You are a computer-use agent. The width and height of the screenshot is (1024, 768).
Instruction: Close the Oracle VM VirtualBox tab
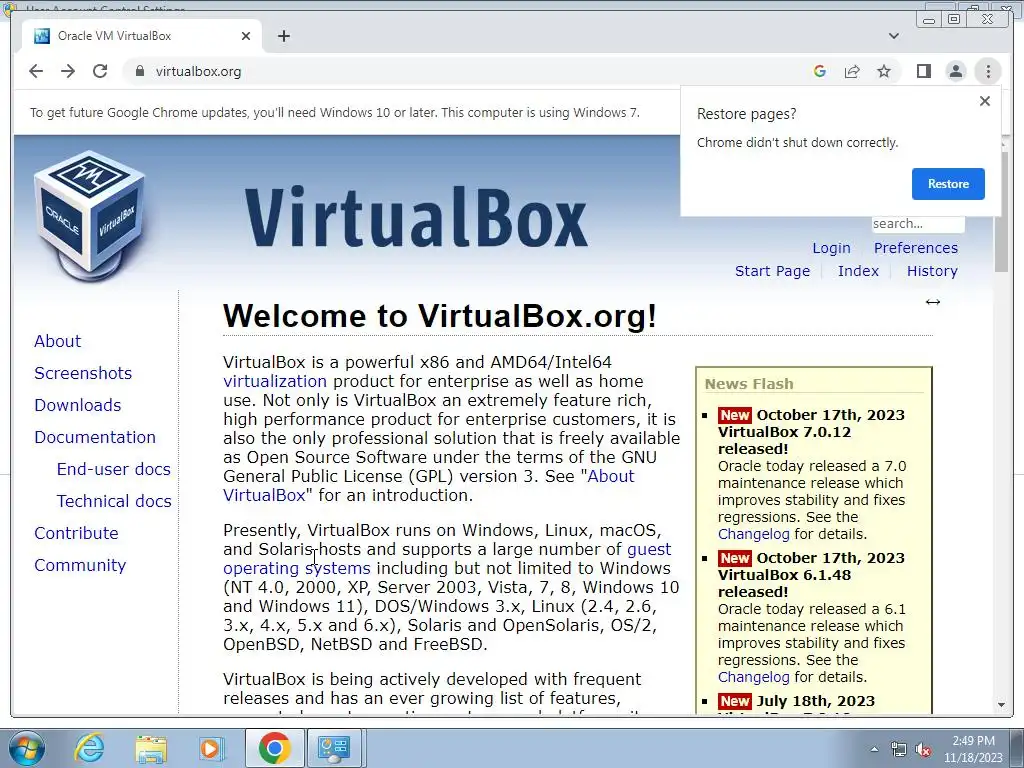click(x=246, y=36)
